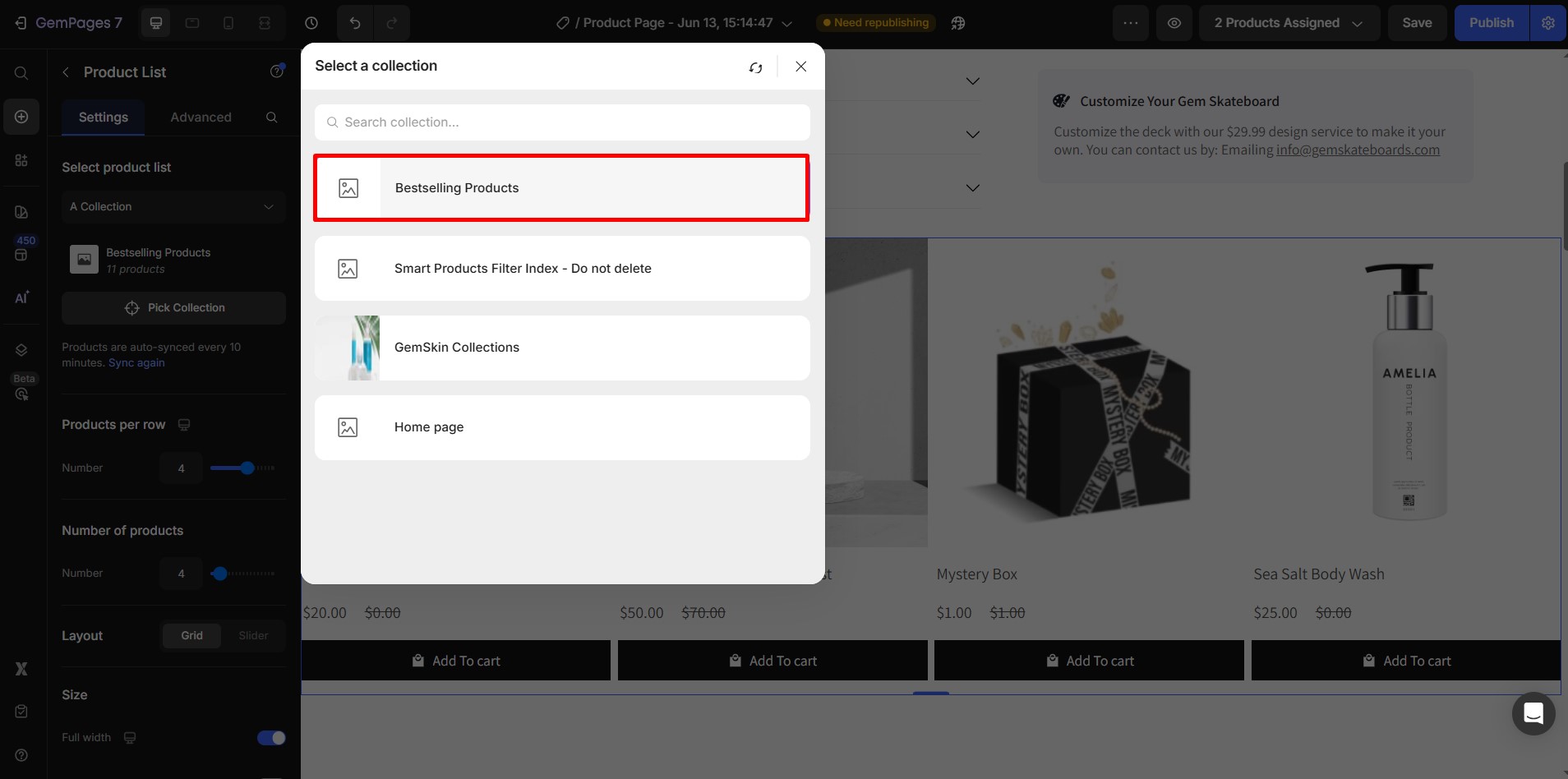Open the 2 Products Assigned dropdown
Screen dimensions: 1568x779
click(1288, 23)
